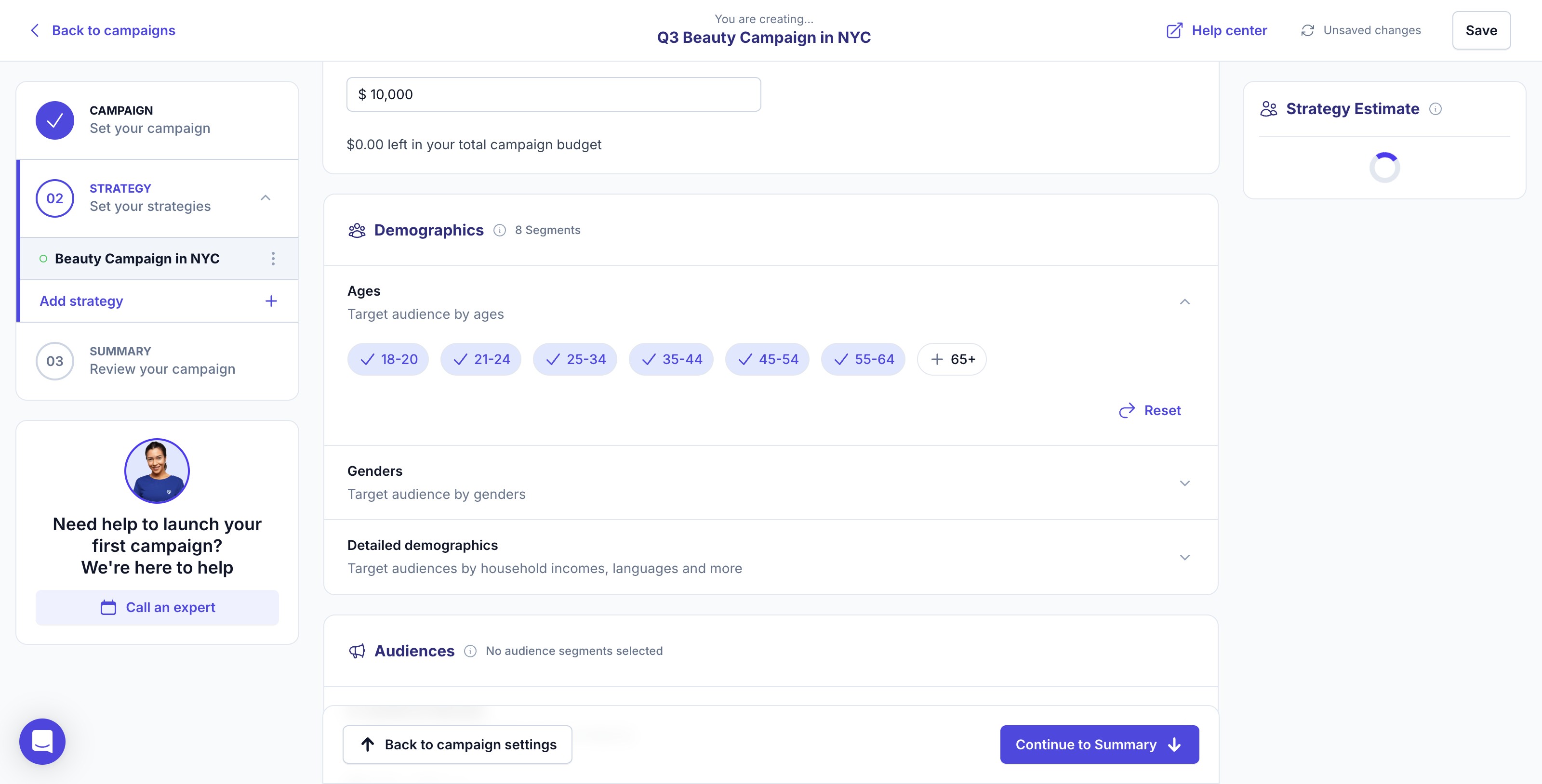Select Beauty Campaign in NYC strategy

pos(159,259)
